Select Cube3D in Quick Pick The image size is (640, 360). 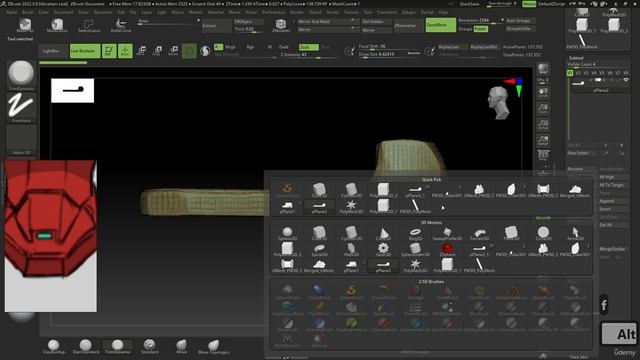[x=319, y=190]
